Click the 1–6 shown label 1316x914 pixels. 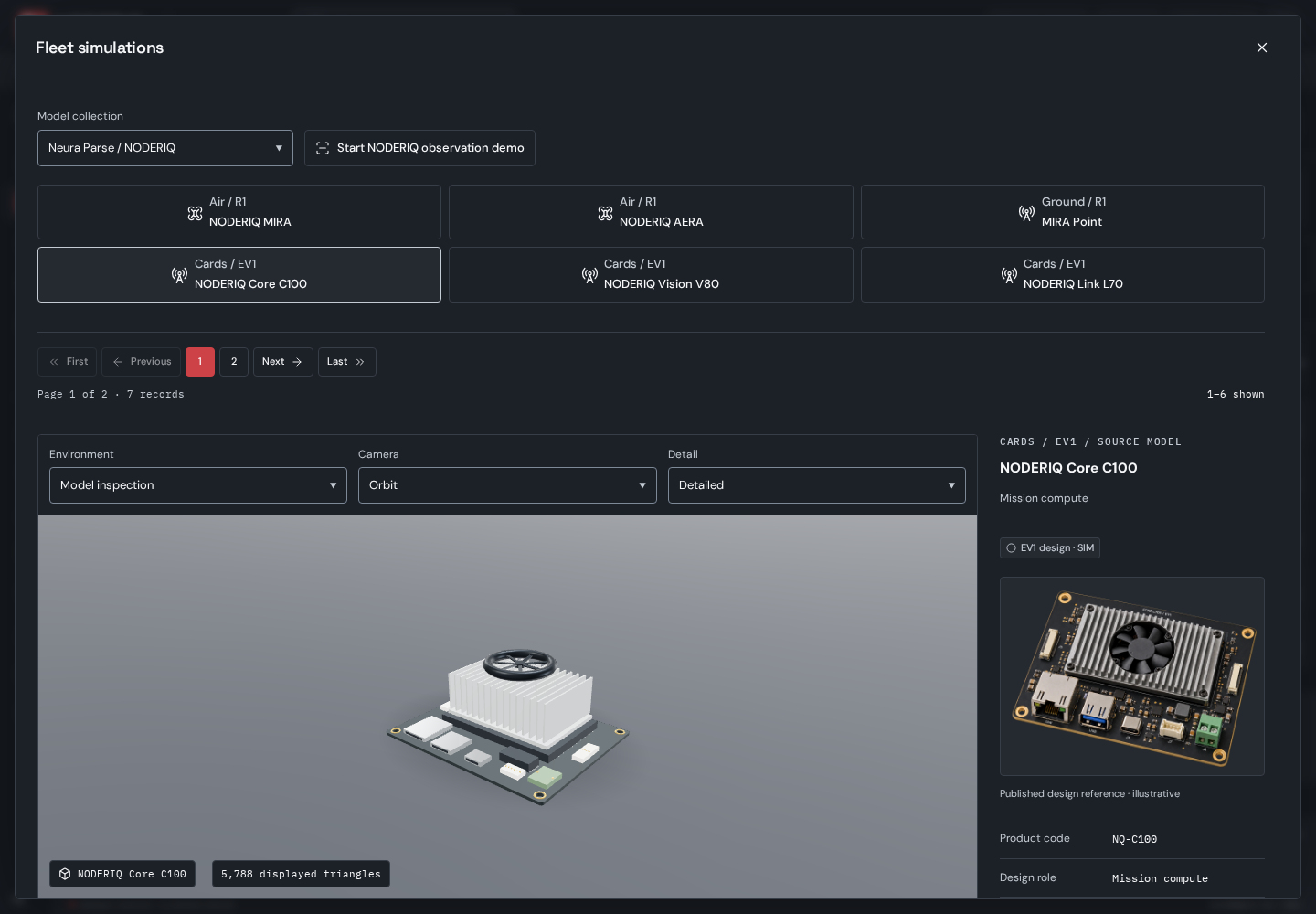[x=1236, y=394]
